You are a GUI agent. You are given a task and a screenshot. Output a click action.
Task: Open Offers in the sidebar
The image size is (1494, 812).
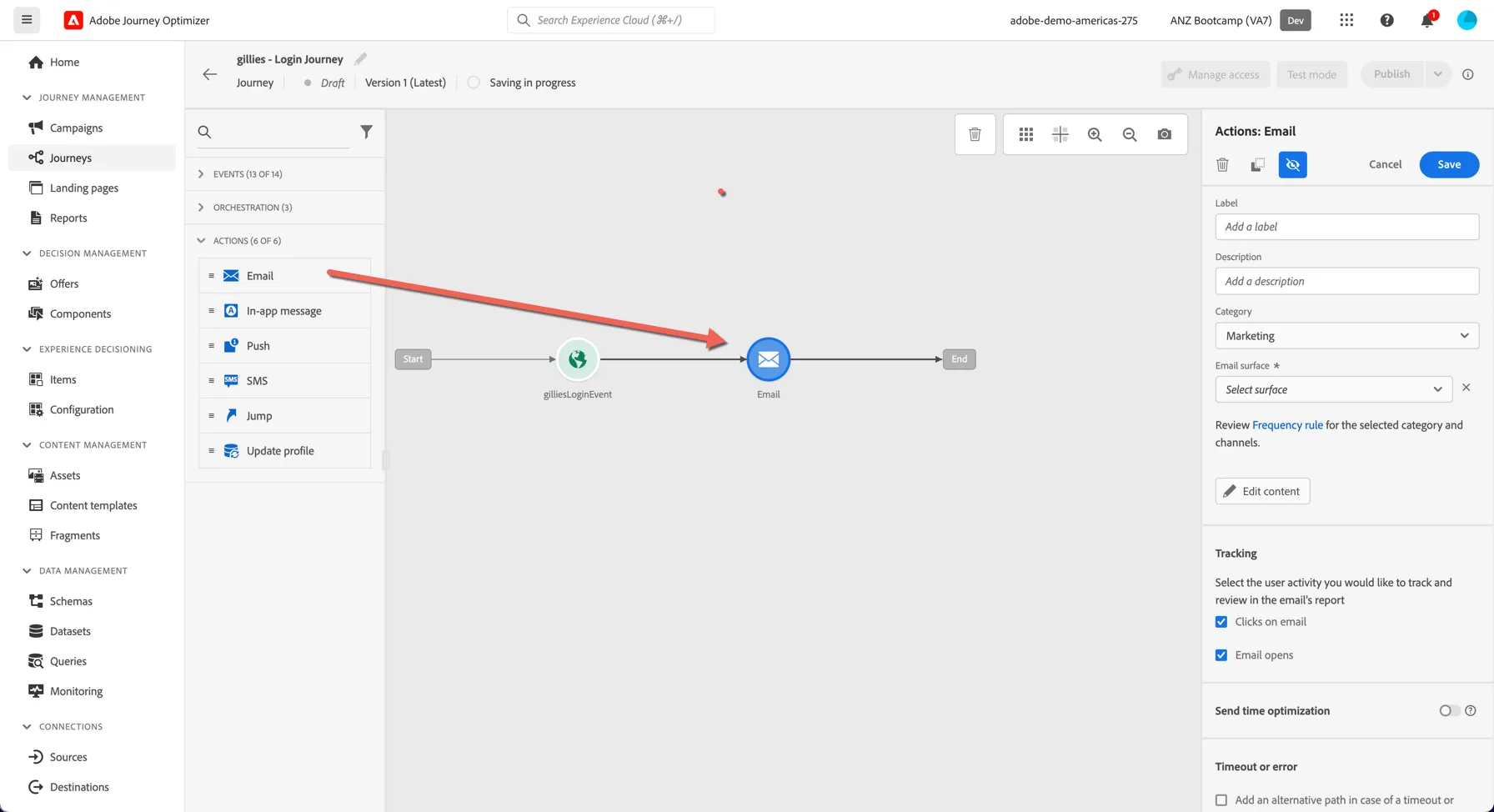pos(64,283)
